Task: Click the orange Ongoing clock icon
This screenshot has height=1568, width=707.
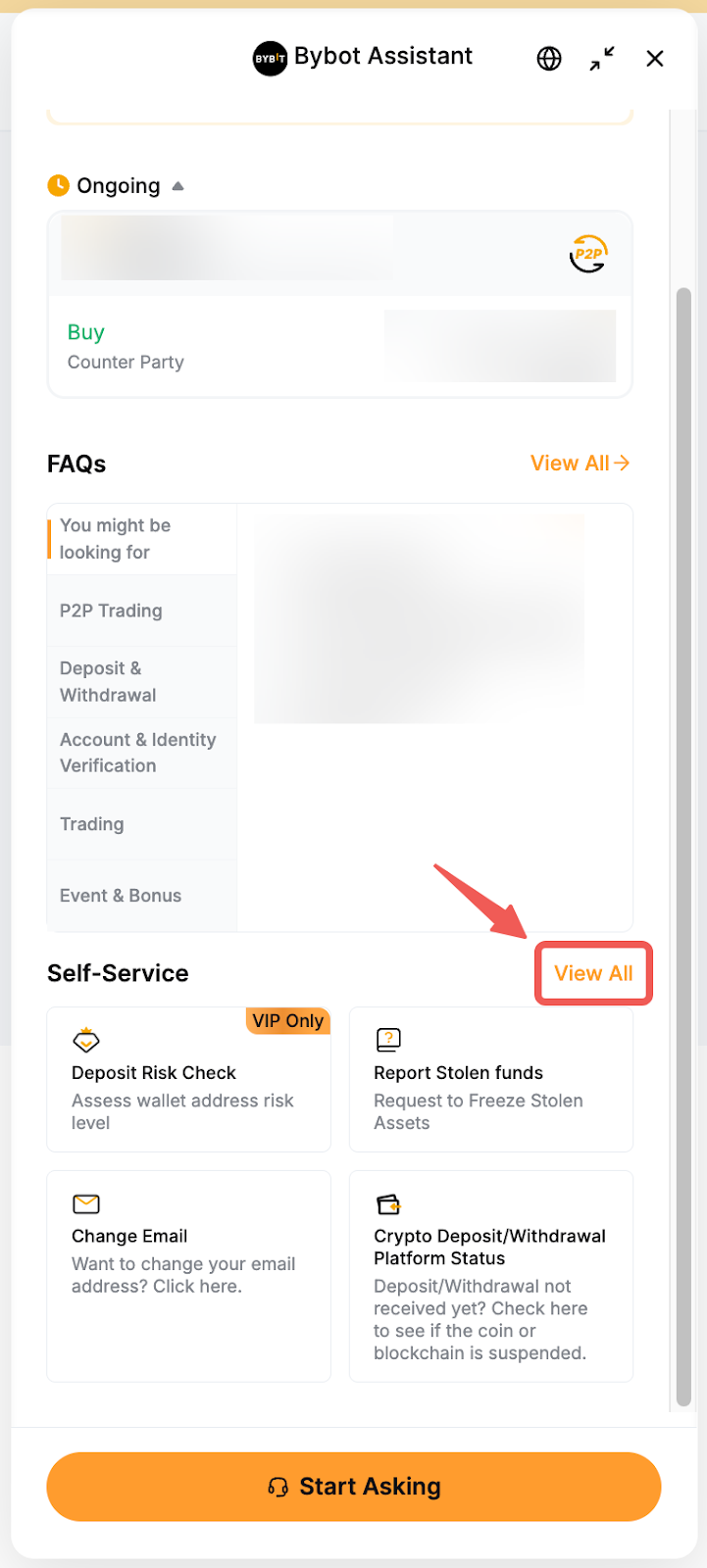Action: [x=59, y=185]
